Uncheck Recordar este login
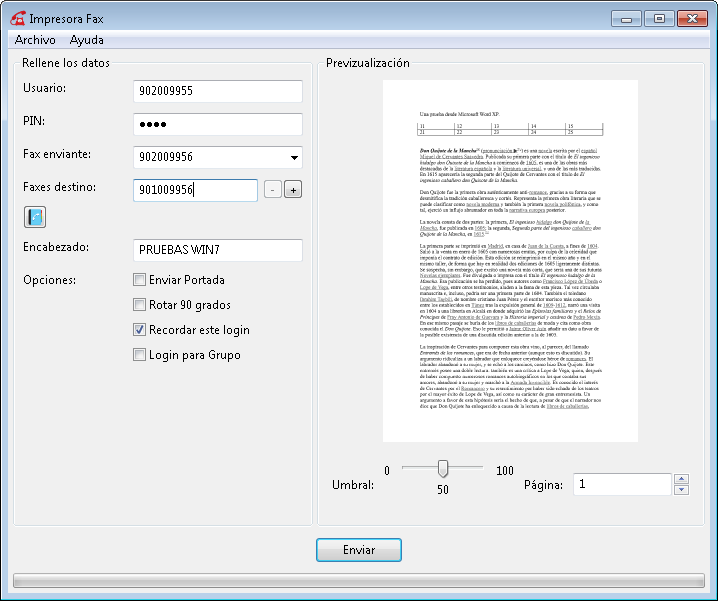 click(x=140, y=330)
